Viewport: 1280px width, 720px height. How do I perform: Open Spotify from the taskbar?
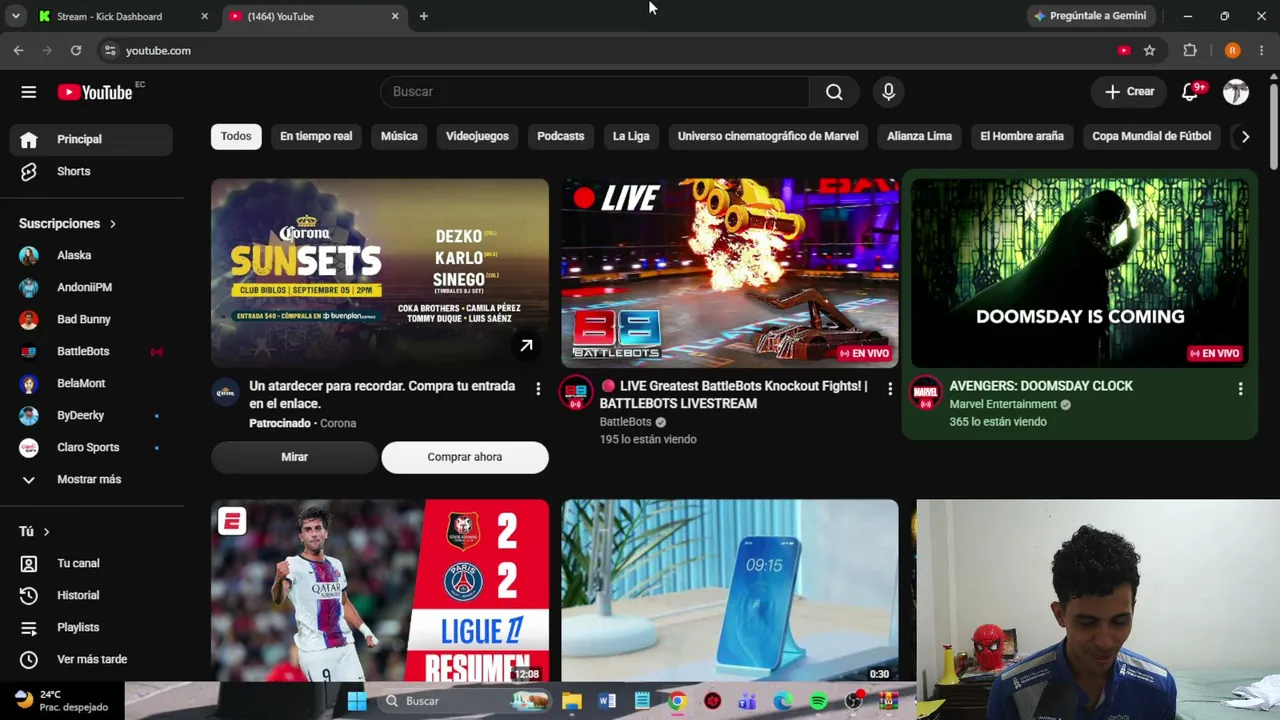[818, 701]
